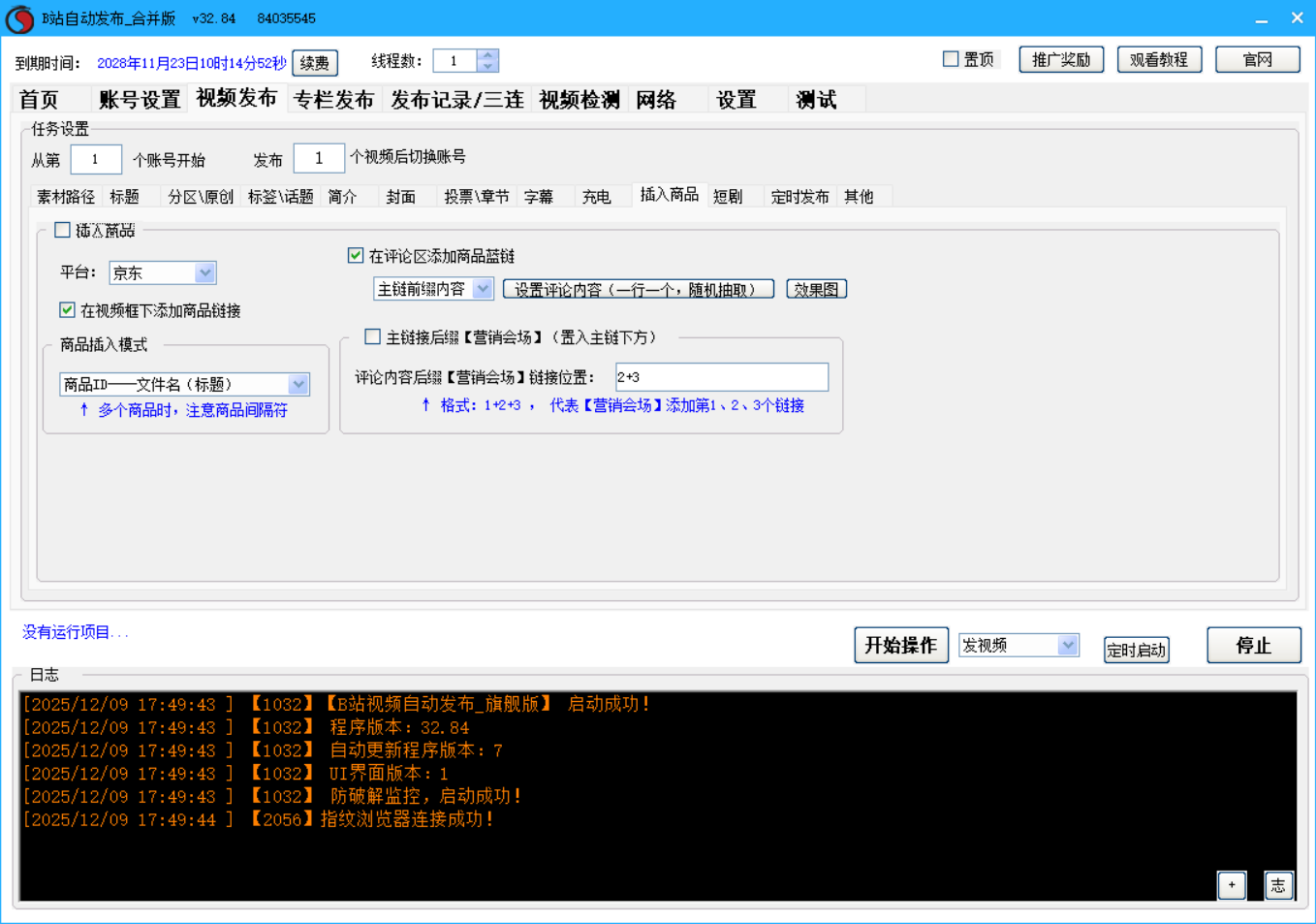The image size is (1316, 924).
Task: Click the 营销会场 链接位置 input field
Action: pos(721,377)
